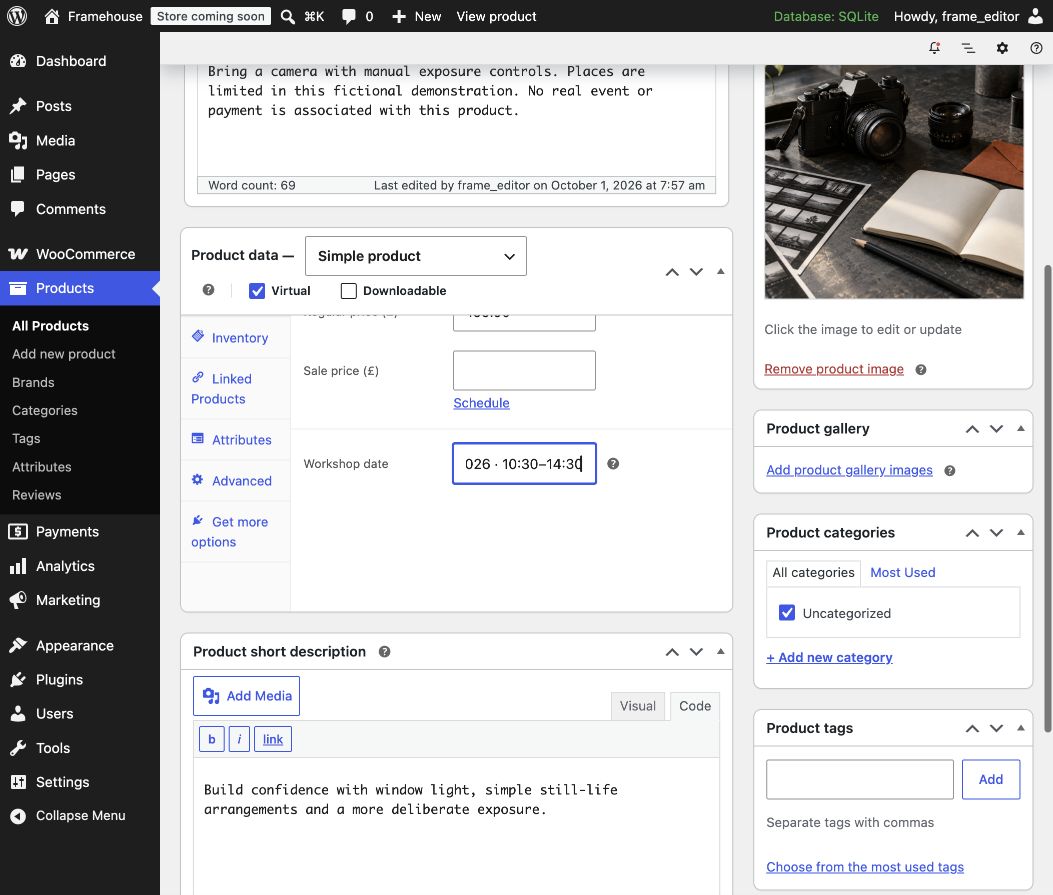This screenshot has width=1053, height=895.
Task: Click Add Media button
Action: (246, 696)
